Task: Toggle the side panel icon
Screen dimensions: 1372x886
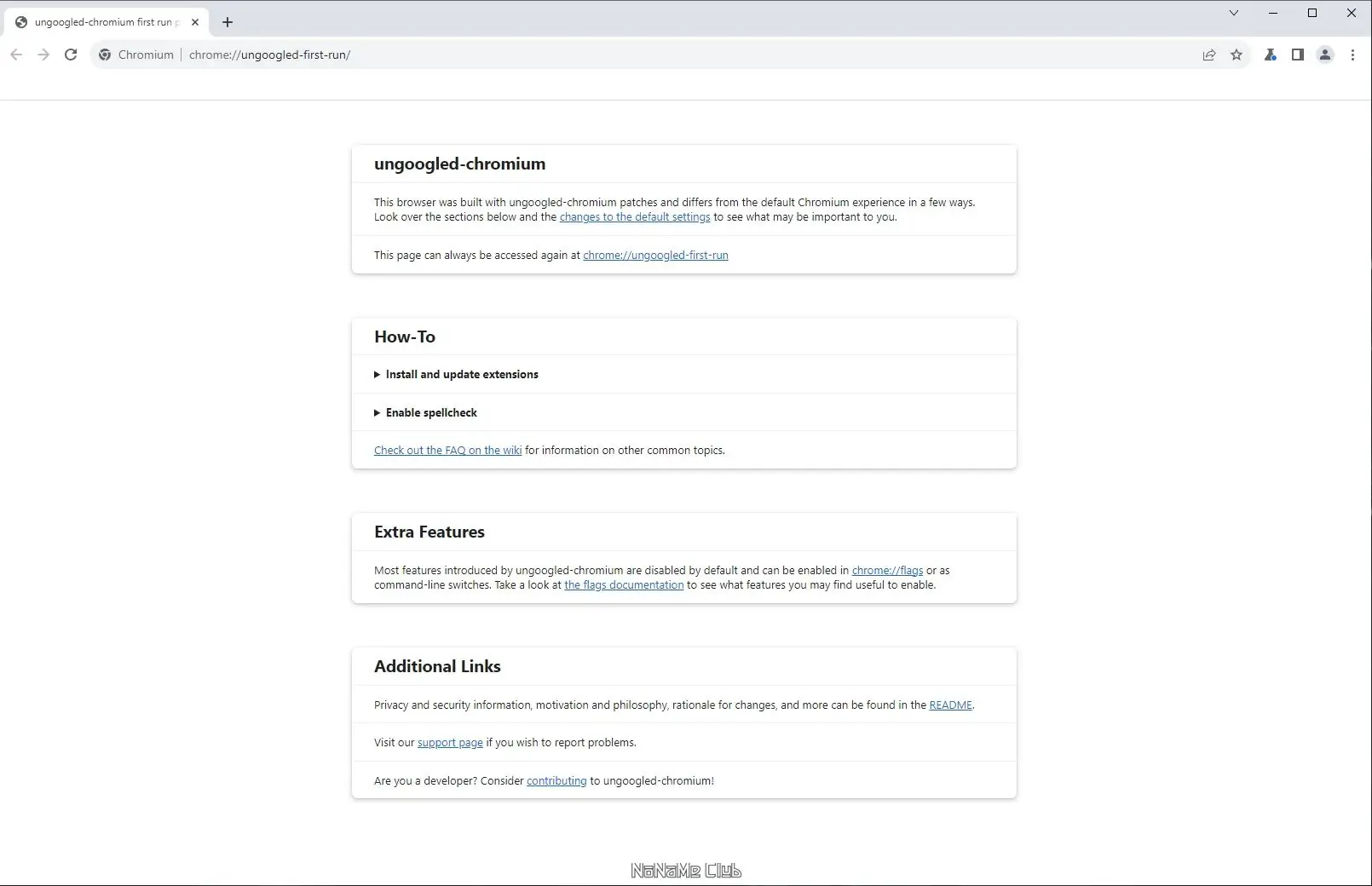Action: (1297, 55)
